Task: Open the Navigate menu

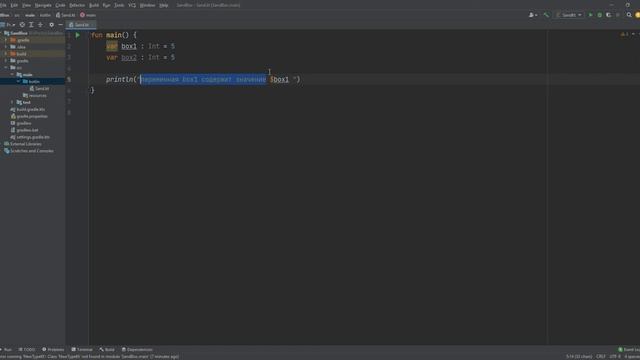Action: (43, 5)
